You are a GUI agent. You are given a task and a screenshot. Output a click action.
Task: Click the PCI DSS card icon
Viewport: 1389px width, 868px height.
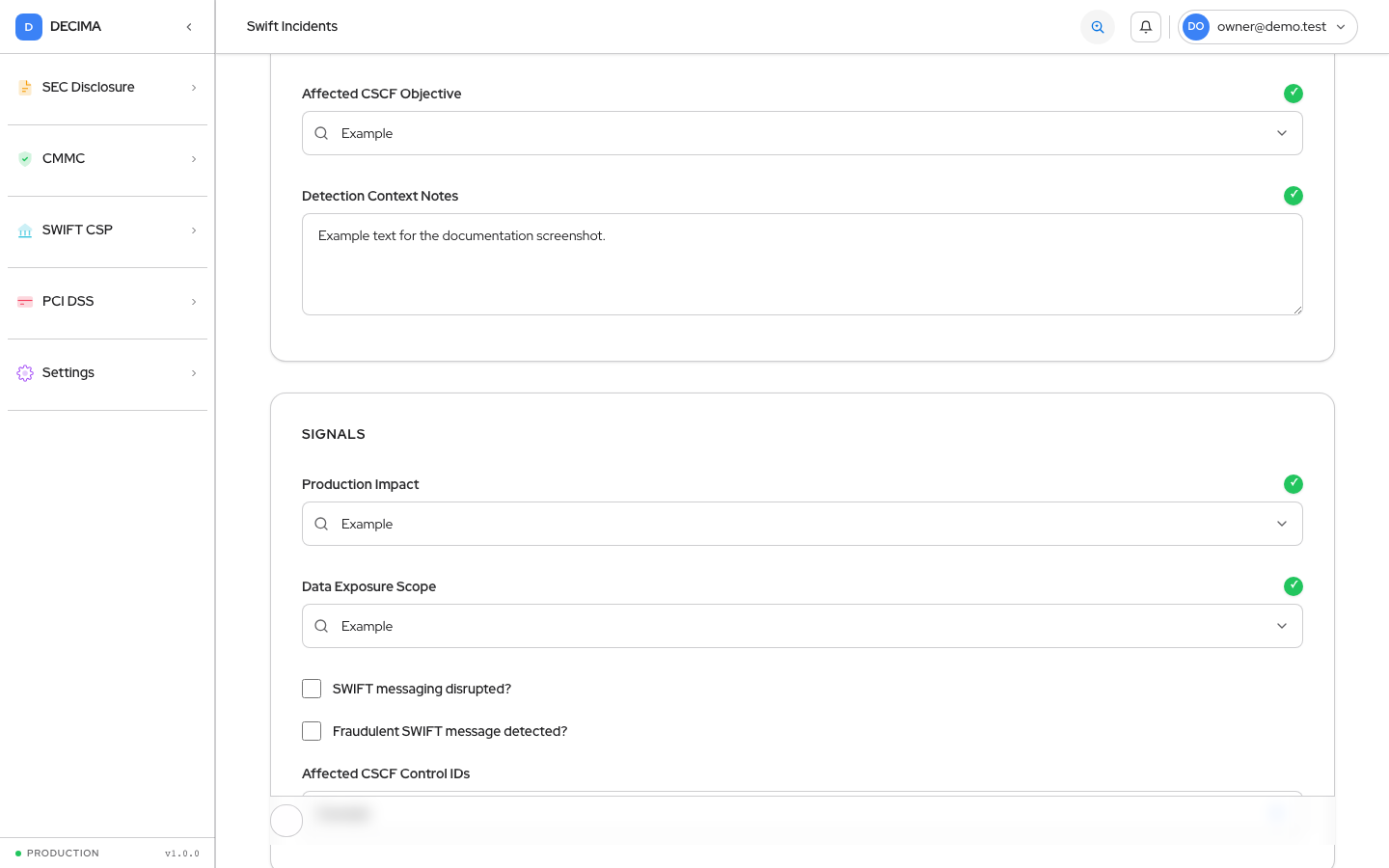(x=25, y=302)
